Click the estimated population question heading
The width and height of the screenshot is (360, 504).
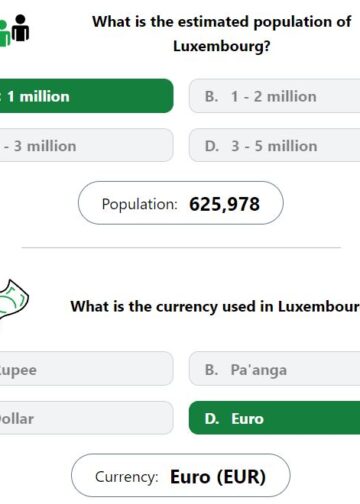[222, 34]
